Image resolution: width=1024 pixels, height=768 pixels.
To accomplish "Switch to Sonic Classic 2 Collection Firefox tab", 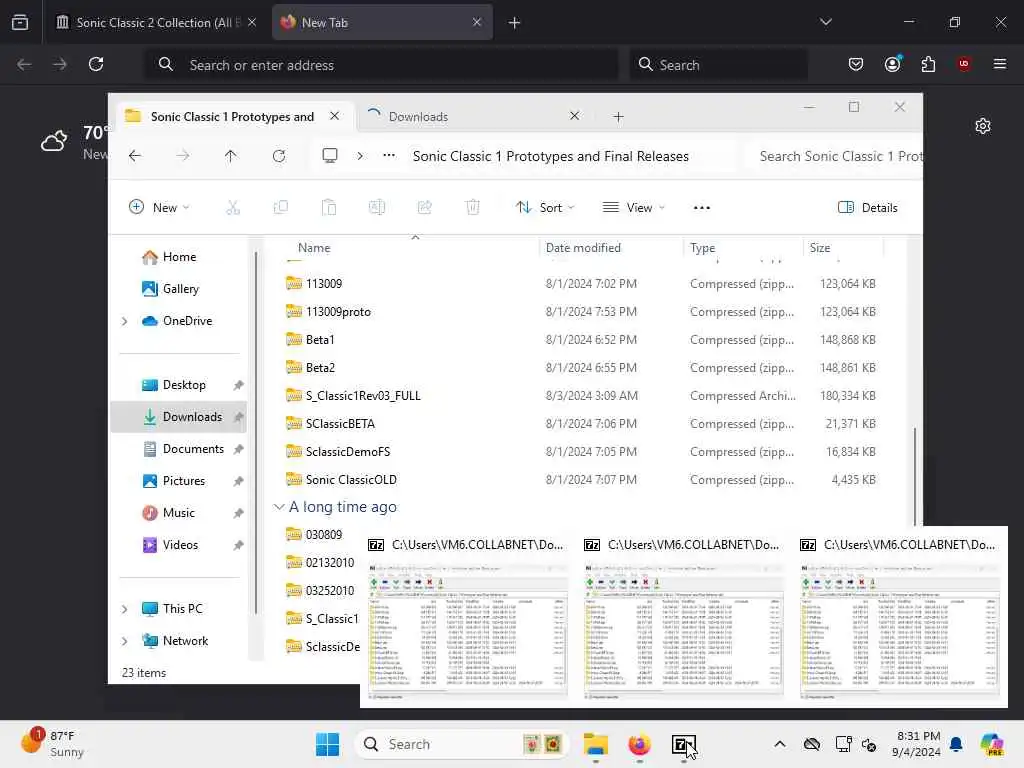I will (157, 22).
